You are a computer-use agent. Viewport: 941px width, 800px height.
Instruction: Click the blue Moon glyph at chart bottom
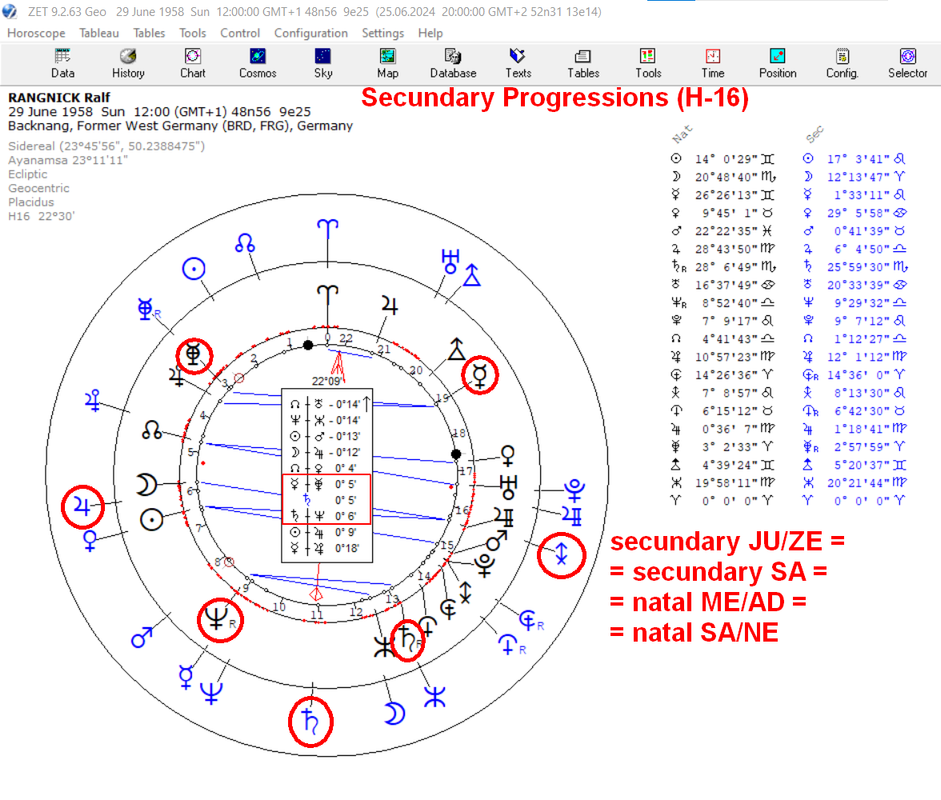tap(394, 713)
